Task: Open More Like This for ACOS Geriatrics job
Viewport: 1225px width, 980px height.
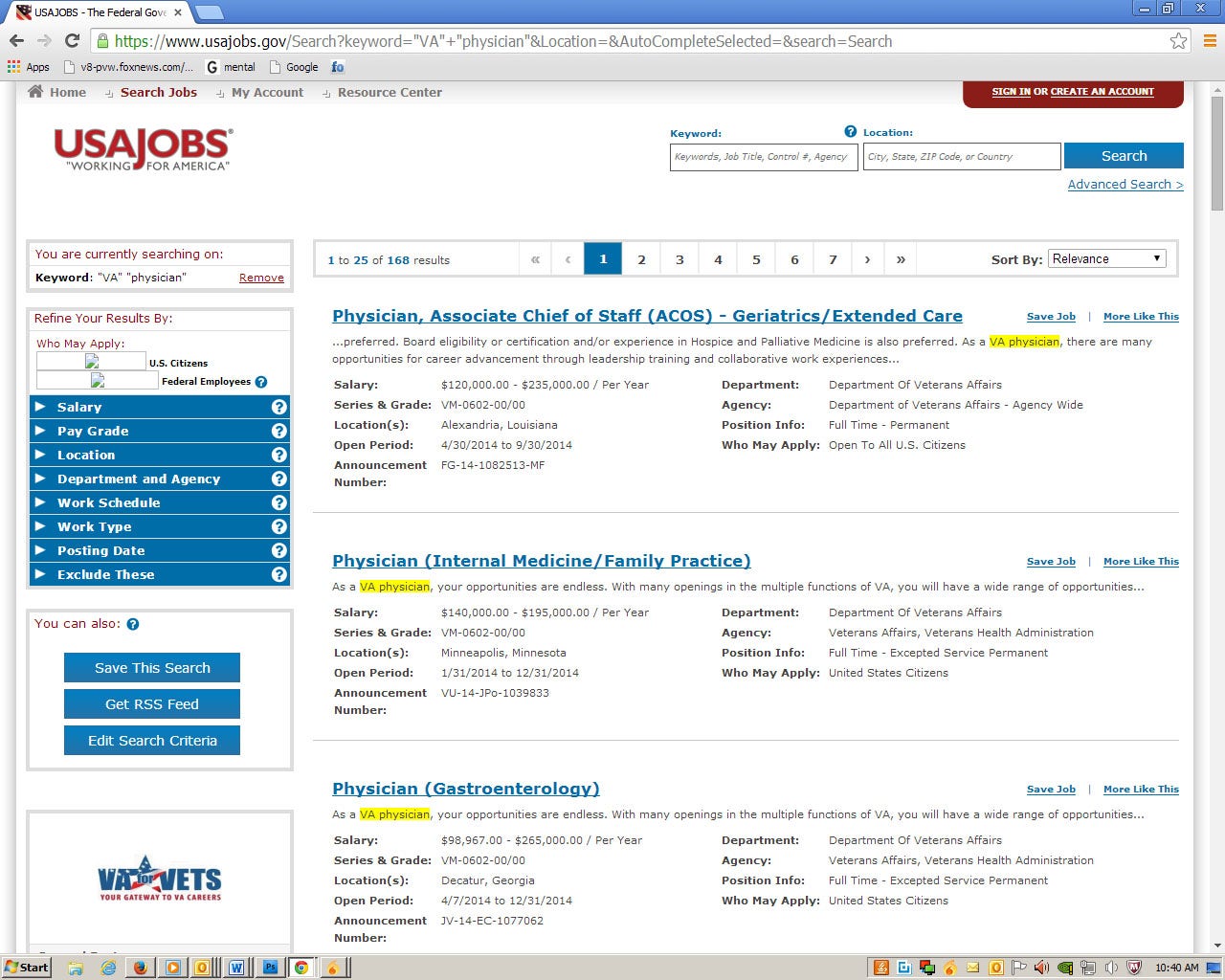Action: (1141, 316)
